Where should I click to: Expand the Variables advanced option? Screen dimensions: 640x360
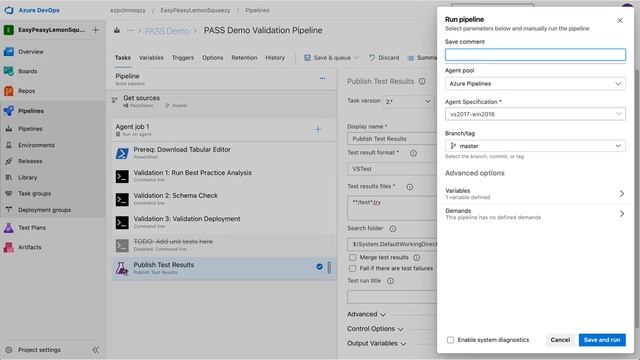(x=535, y=193)
